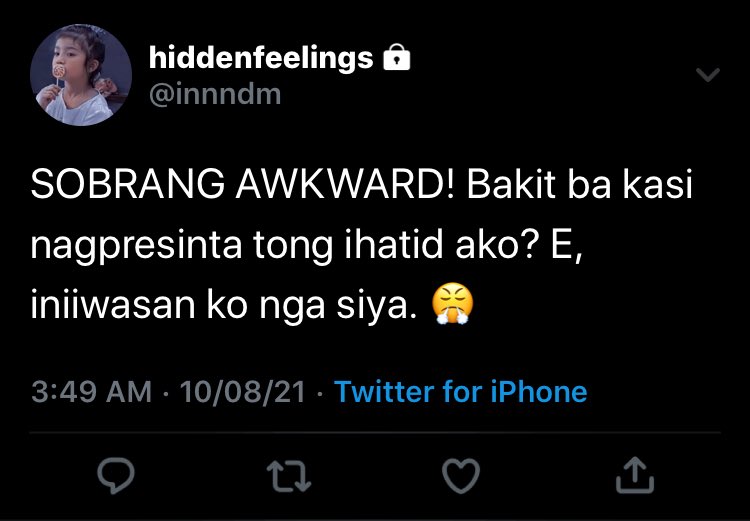This screenshot has height=521, width=750.
Task: Retweet this post using the arrows icon
Action: pyautogui.click(x=289, y=476)
